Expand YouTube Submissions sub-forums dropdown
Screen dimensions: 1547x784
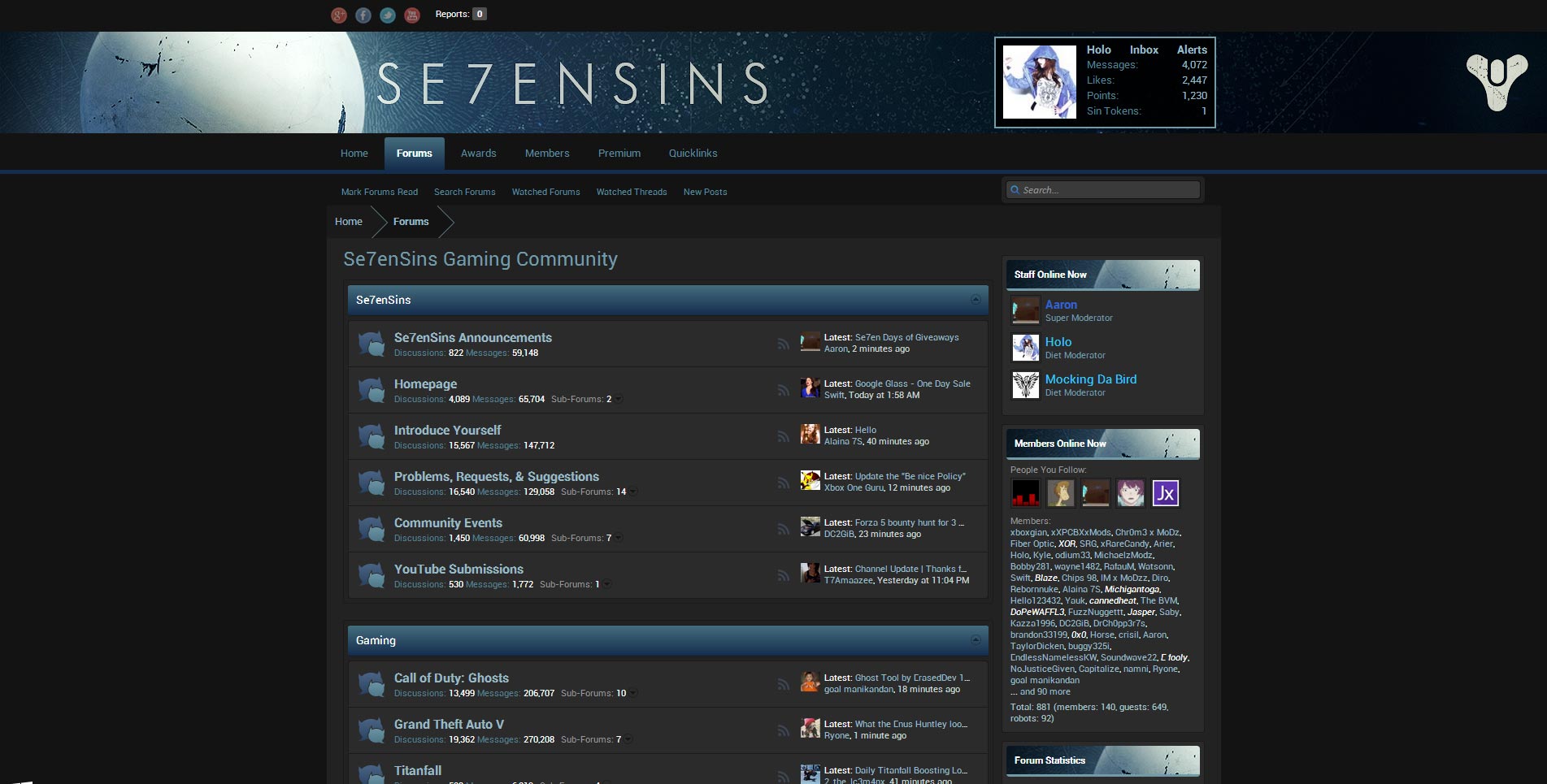[x=607, y=584]
